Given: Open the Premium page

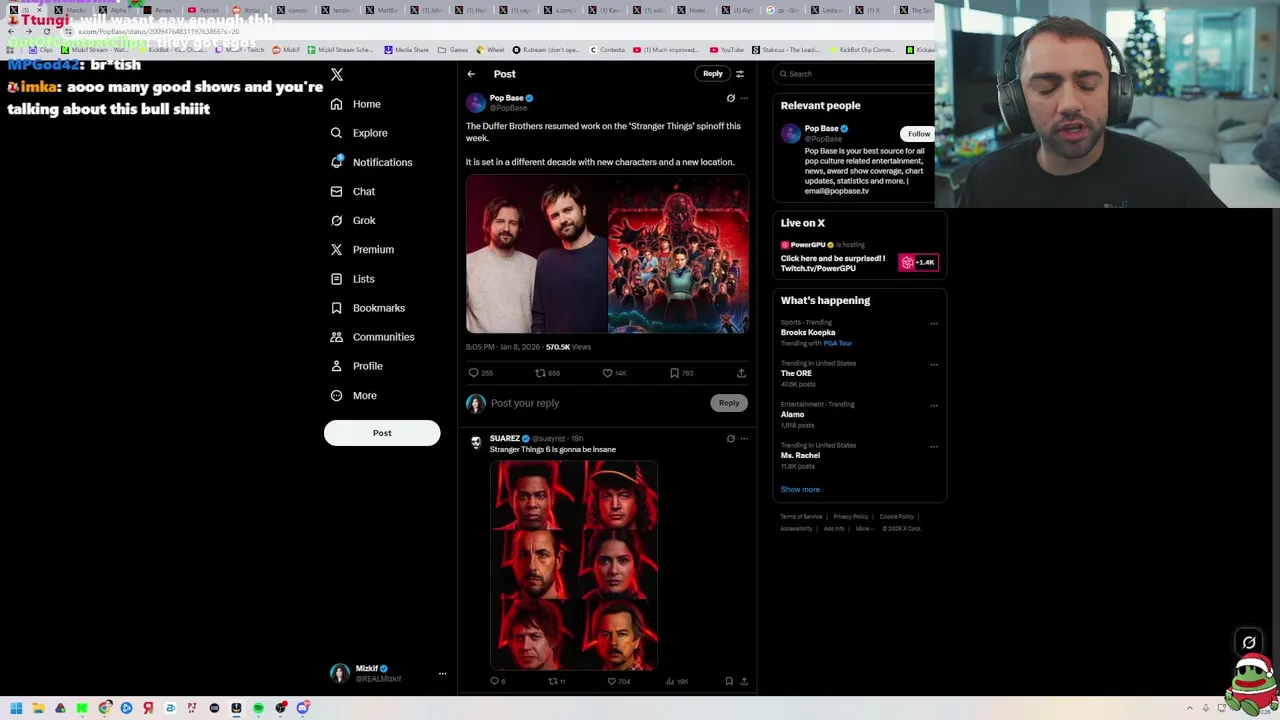Looking at the screenshot, I should [362, 249].
